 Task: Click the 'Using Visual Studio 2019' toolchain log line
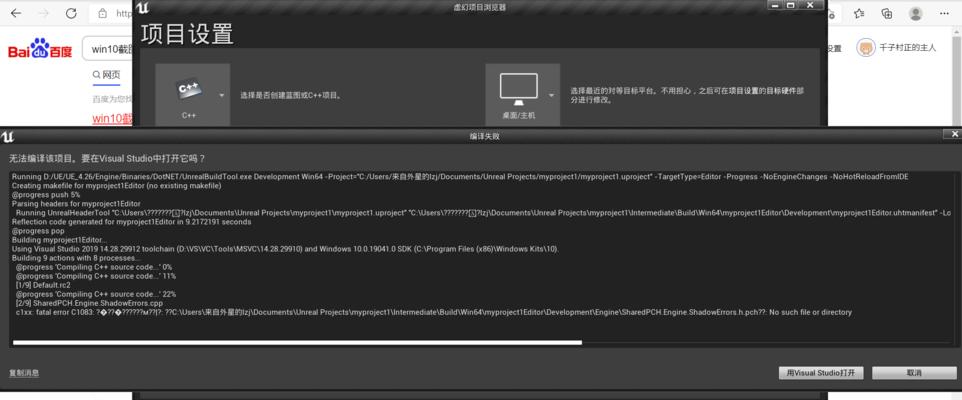(x=286, y=249)
